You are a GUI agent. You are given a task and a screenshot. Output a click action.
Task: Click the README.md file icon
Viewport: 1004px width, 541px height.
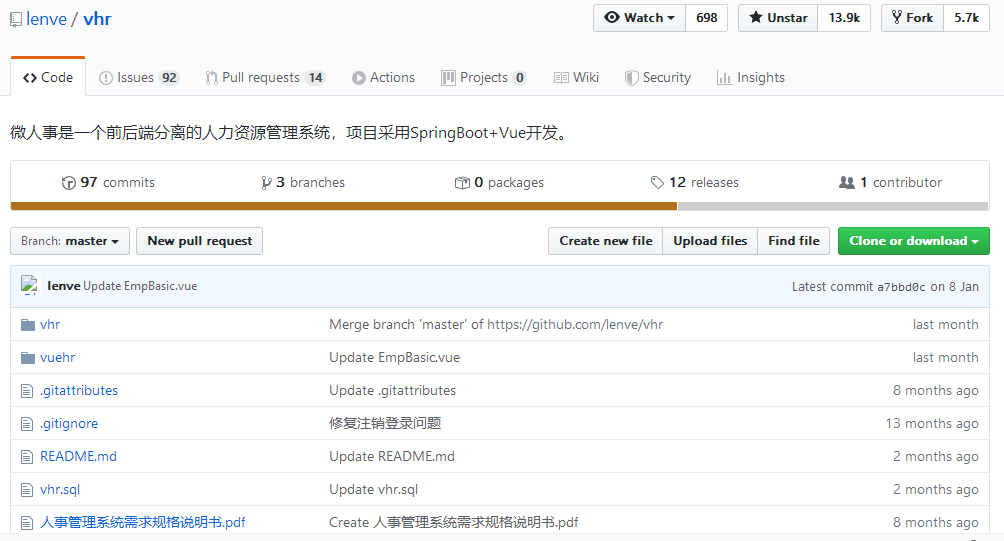point(27,457)
